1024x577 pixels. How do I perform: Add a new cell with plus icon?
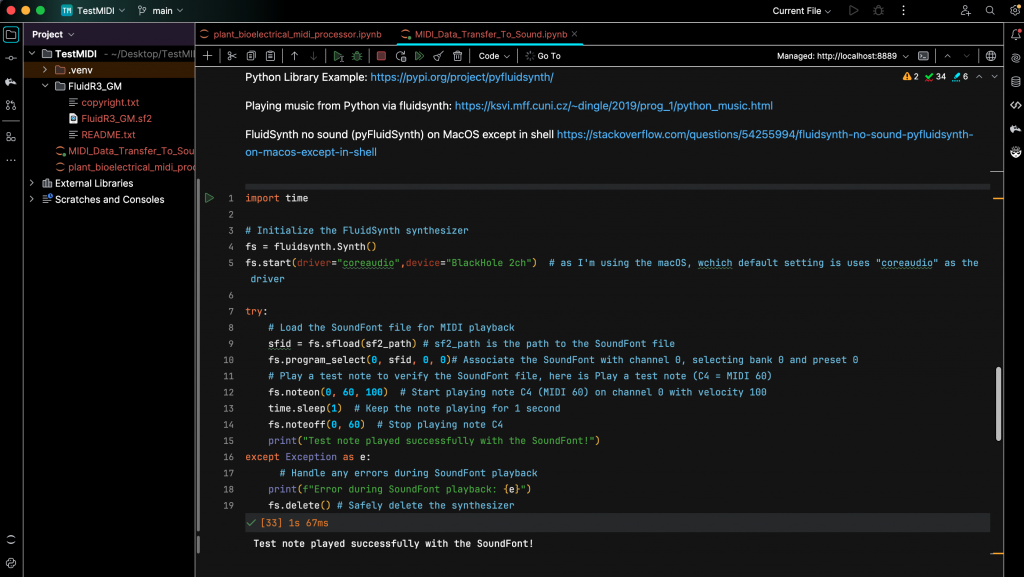(208, 56)
